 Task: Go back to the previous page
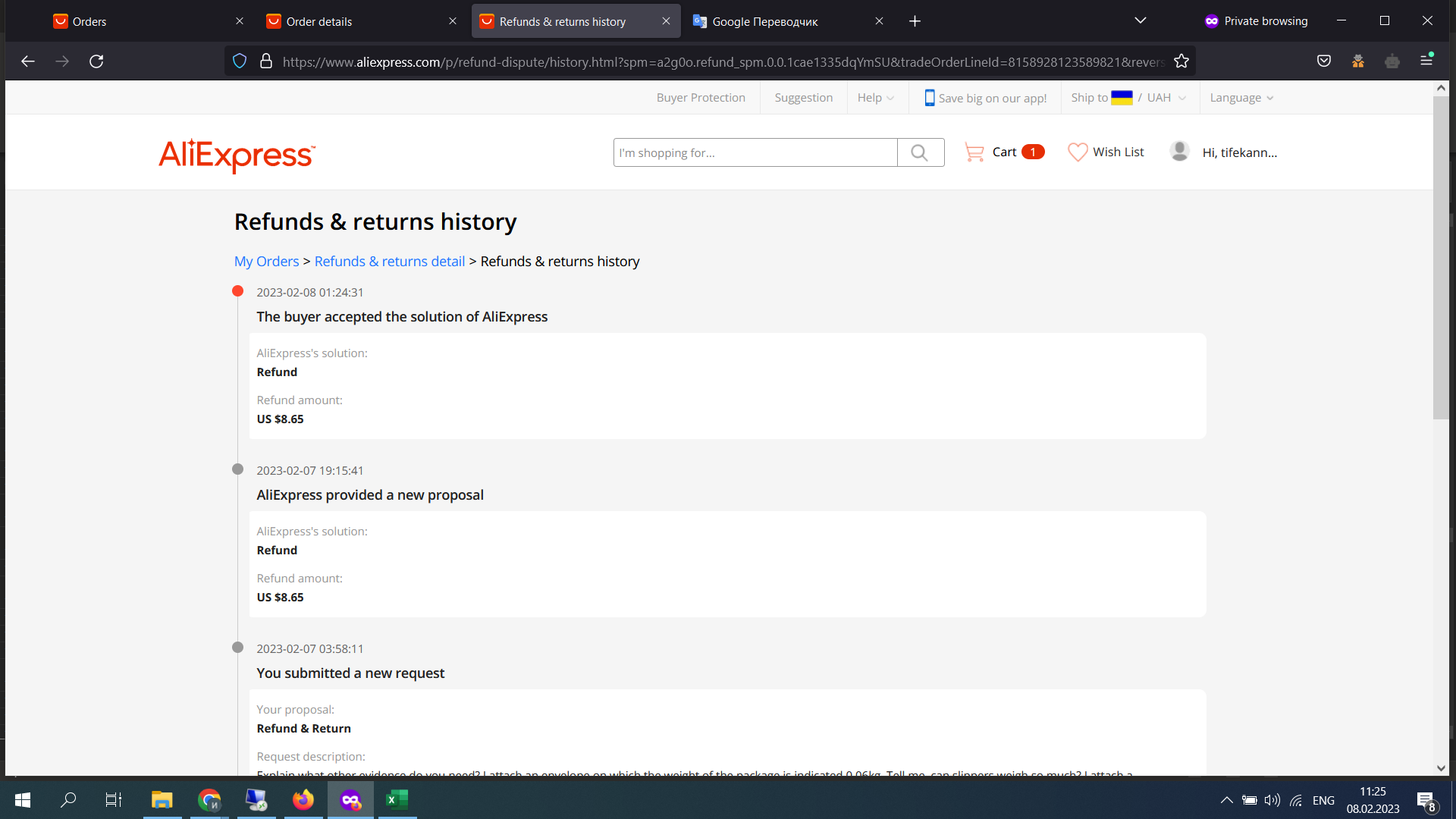(x=28, y=61)
